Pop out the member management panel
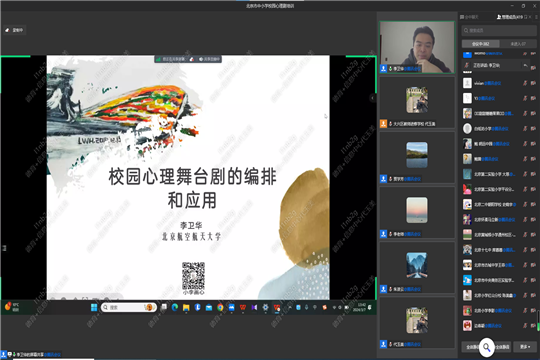 click(x=526, y=17)
